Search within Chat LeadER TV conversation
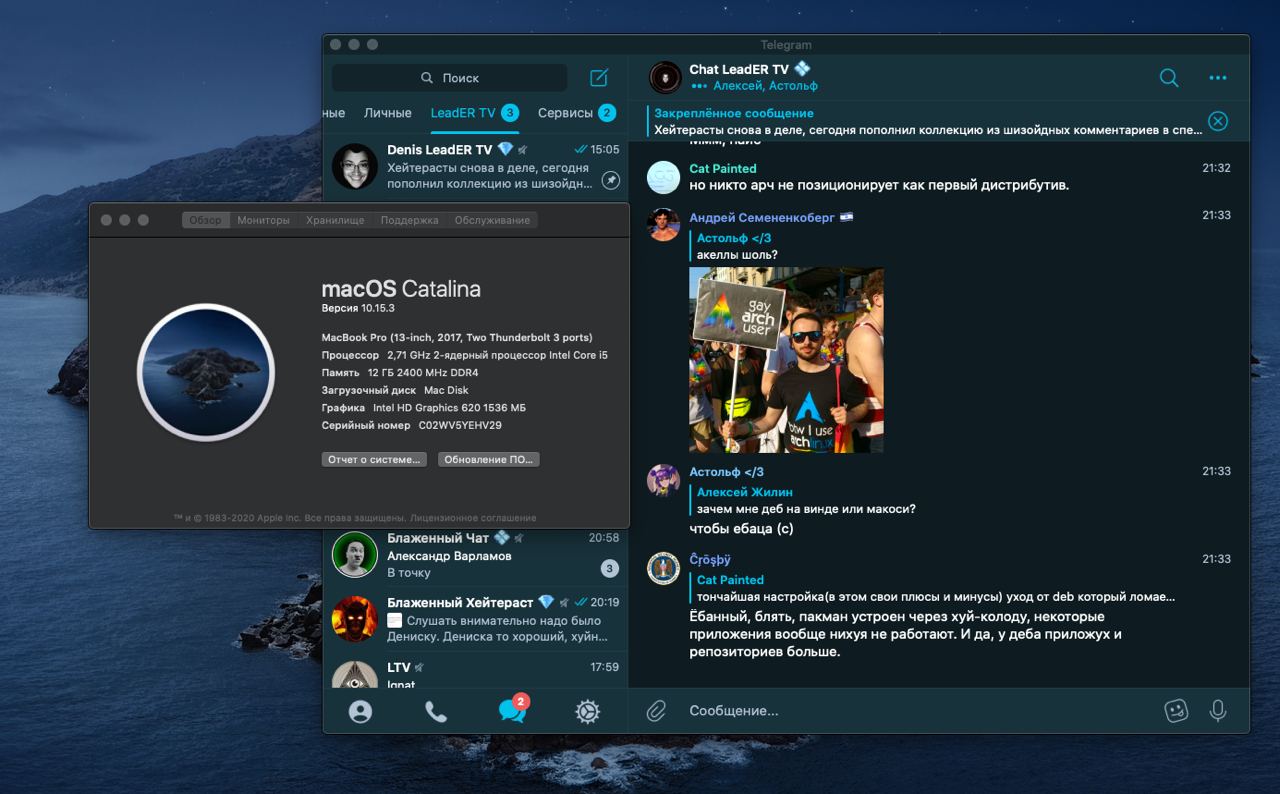 (x=1168, y=78)
